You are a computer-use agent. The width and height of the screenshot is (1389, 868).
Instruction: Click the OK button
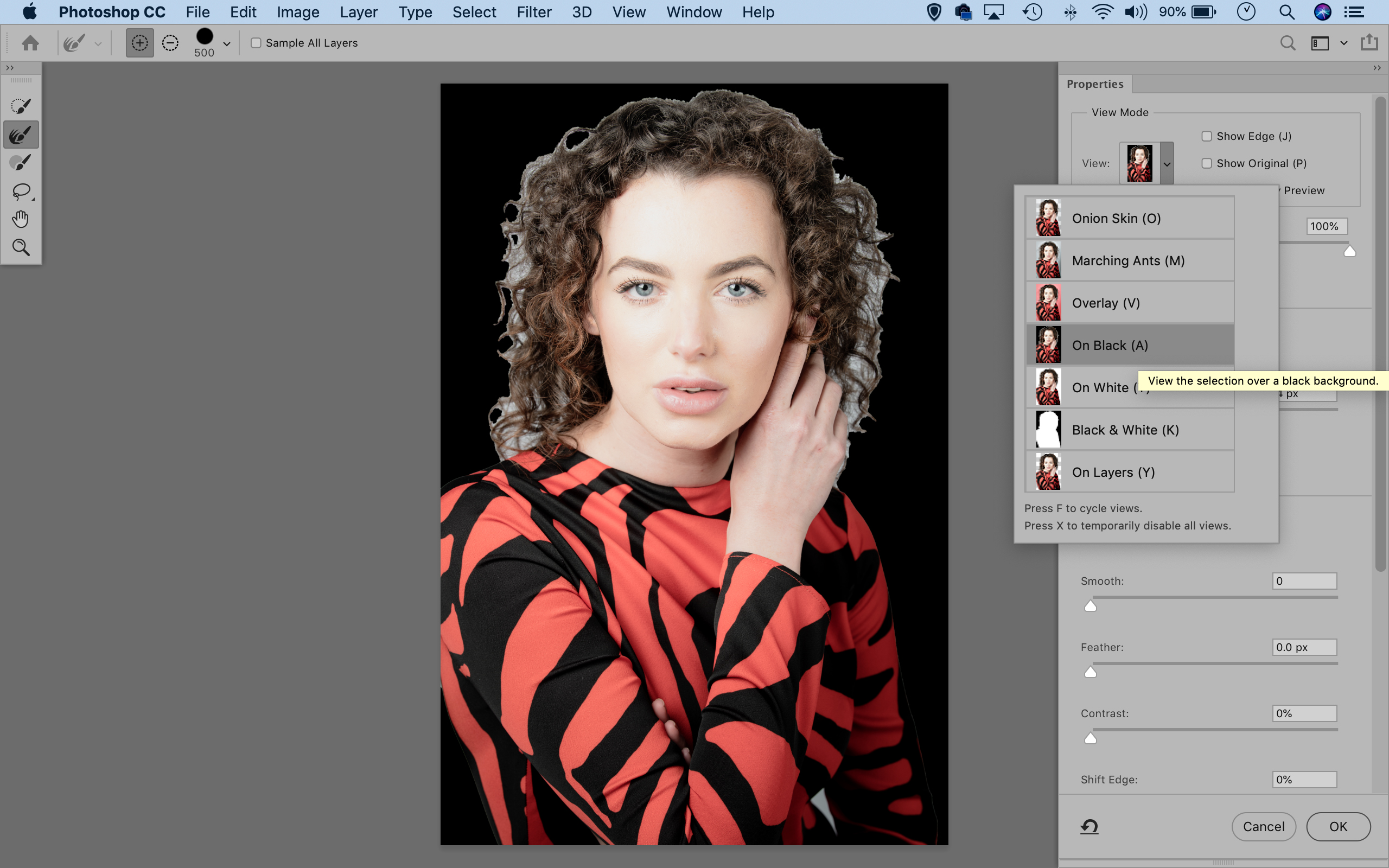click(1338, 826)
